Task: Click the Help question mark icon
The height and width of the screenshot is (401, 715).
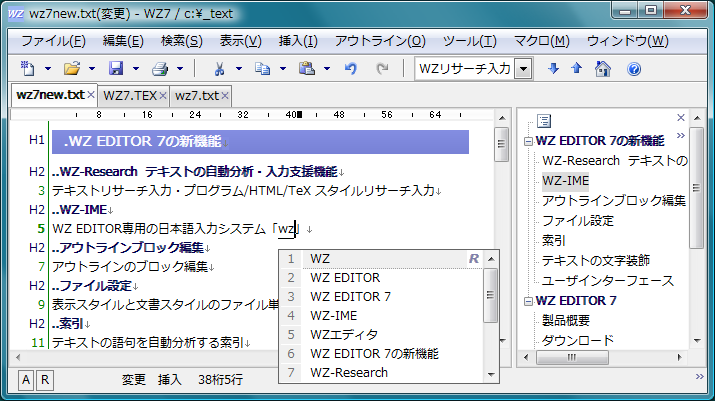Action: pos(634,69)
